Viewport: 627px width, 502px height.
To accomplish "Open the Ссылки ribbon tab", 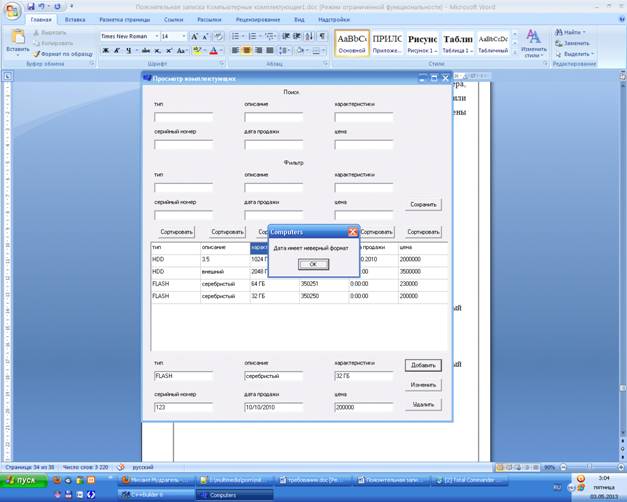I will 173,19.
